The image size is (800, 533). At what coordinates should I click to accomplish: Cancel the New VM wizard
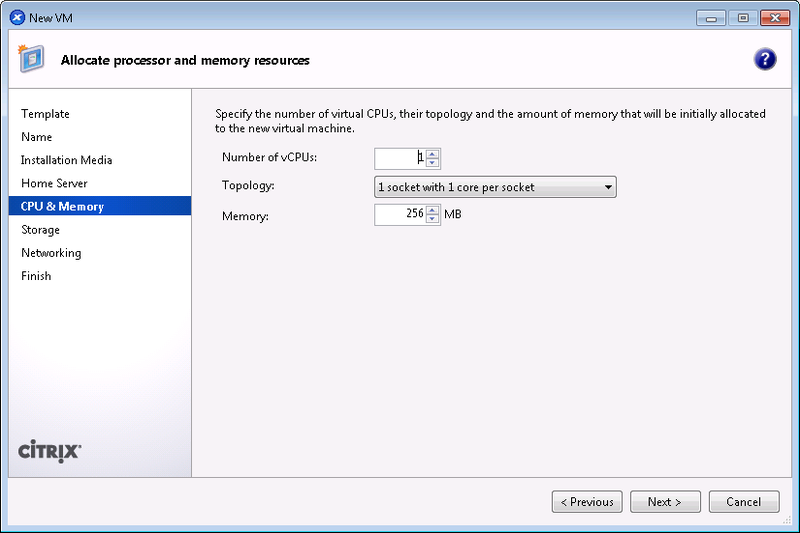(x=743, y=502)
